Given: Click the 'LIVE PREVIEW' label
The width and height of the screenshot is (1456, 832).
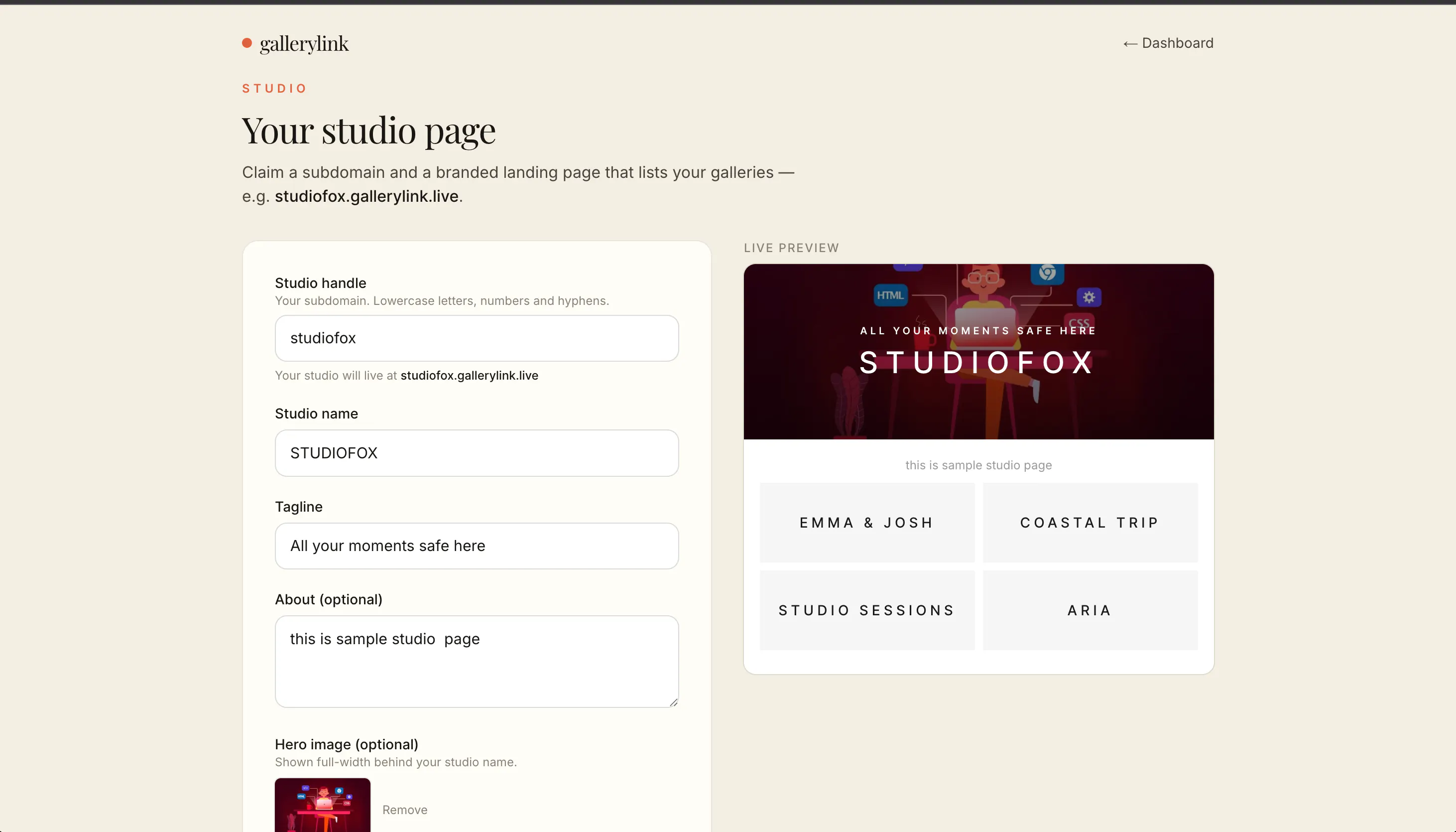Looking at the screenshot, I should (791, 248).
